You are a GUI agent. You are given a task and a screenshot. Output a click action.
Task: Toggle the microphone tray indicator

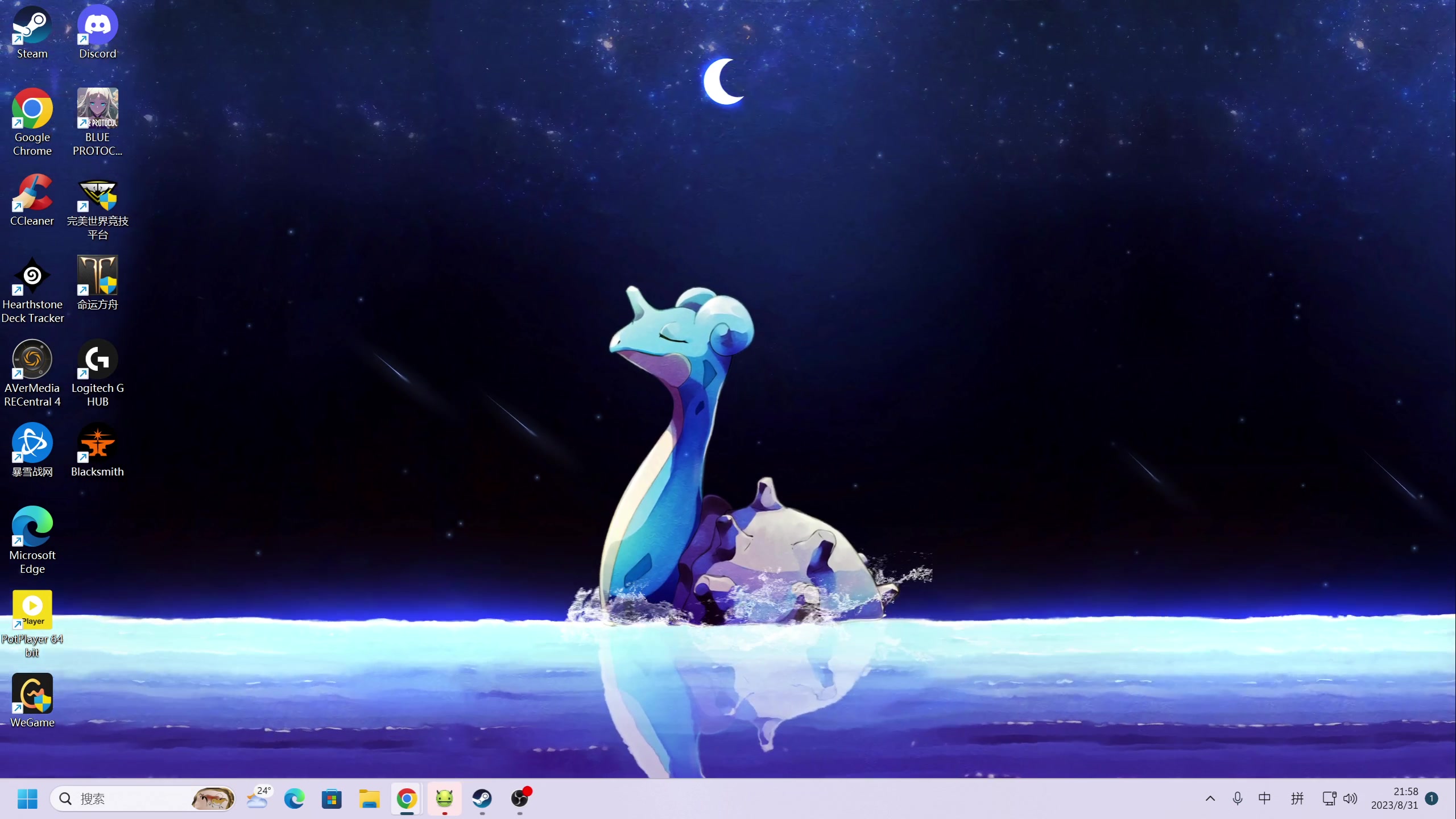tap(1238, 799)
